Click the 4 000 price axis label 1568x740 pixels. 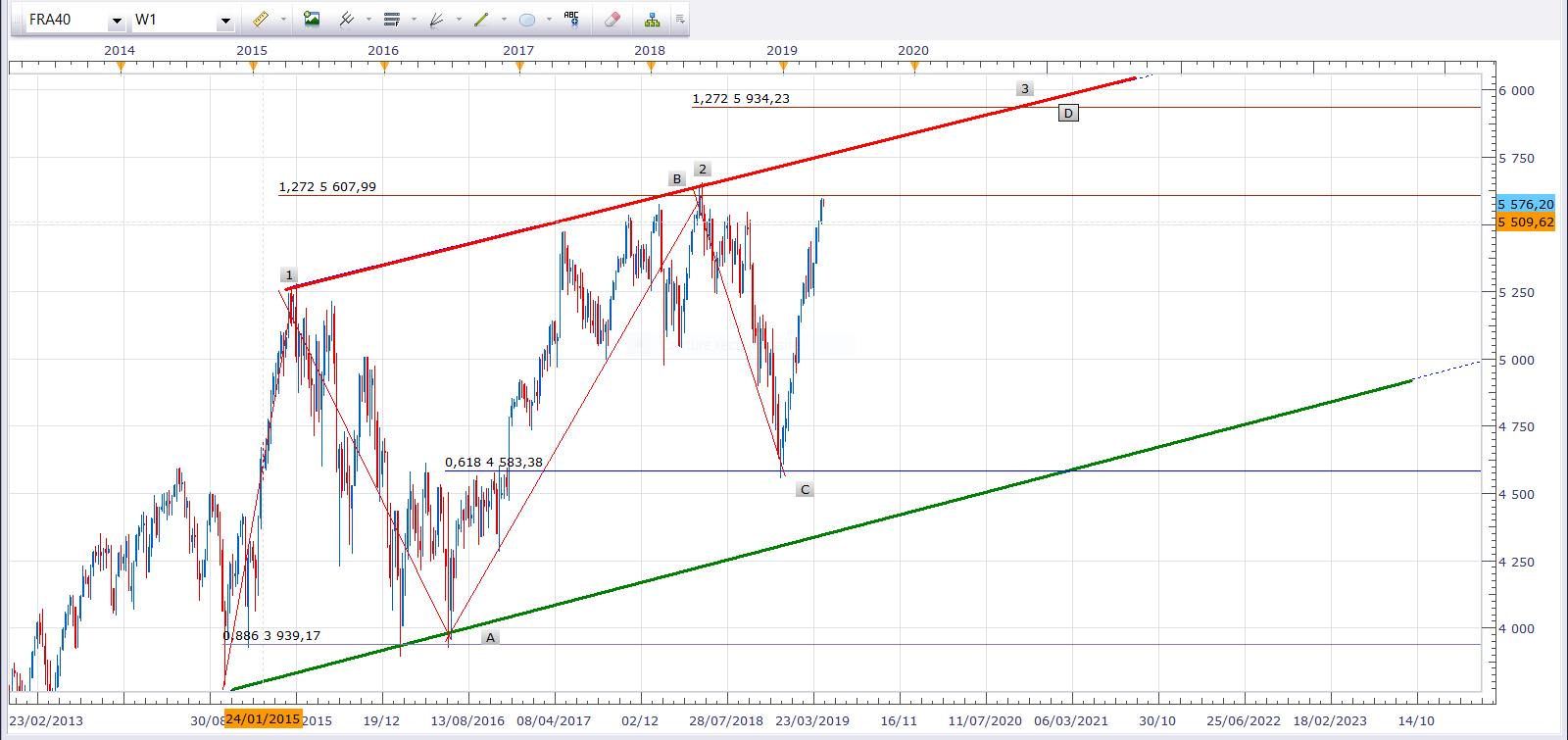[1516, 629]
